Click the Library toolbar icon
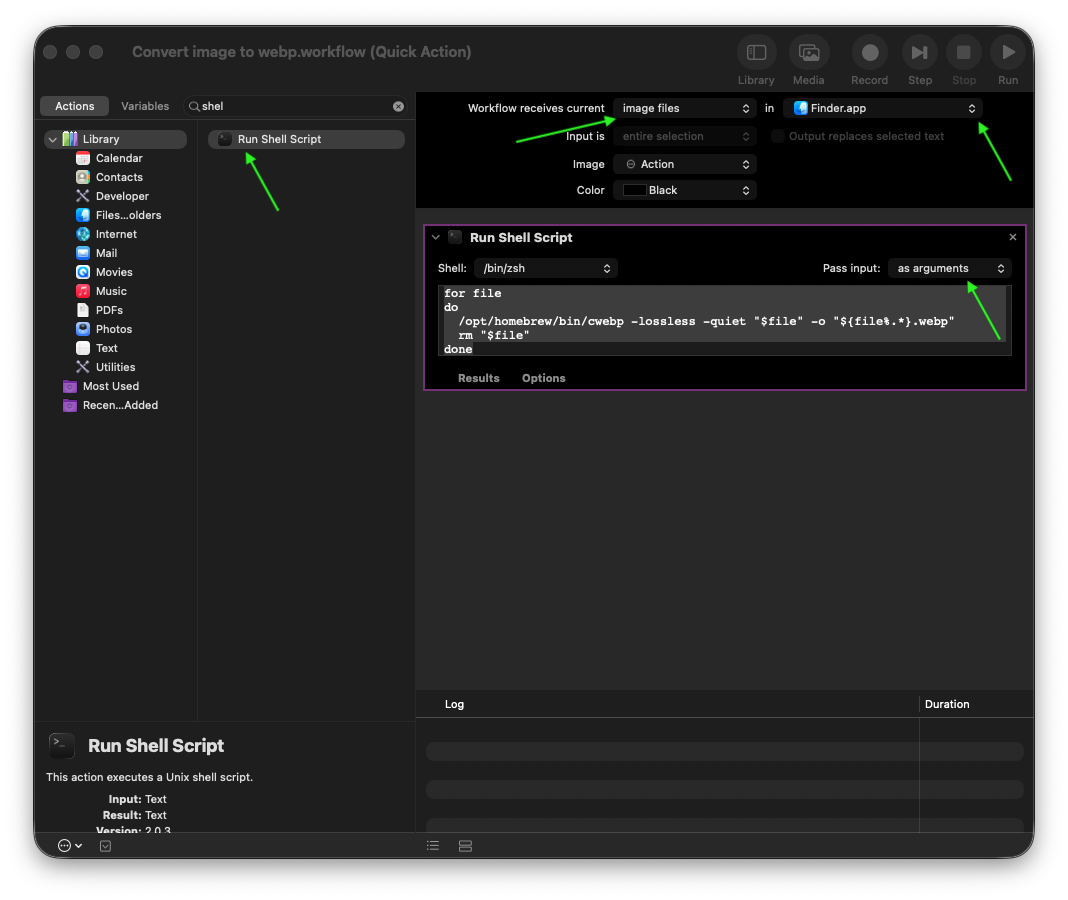Image resolution: width=1068 pixels, height=900 pixels. tap(756, 53)
